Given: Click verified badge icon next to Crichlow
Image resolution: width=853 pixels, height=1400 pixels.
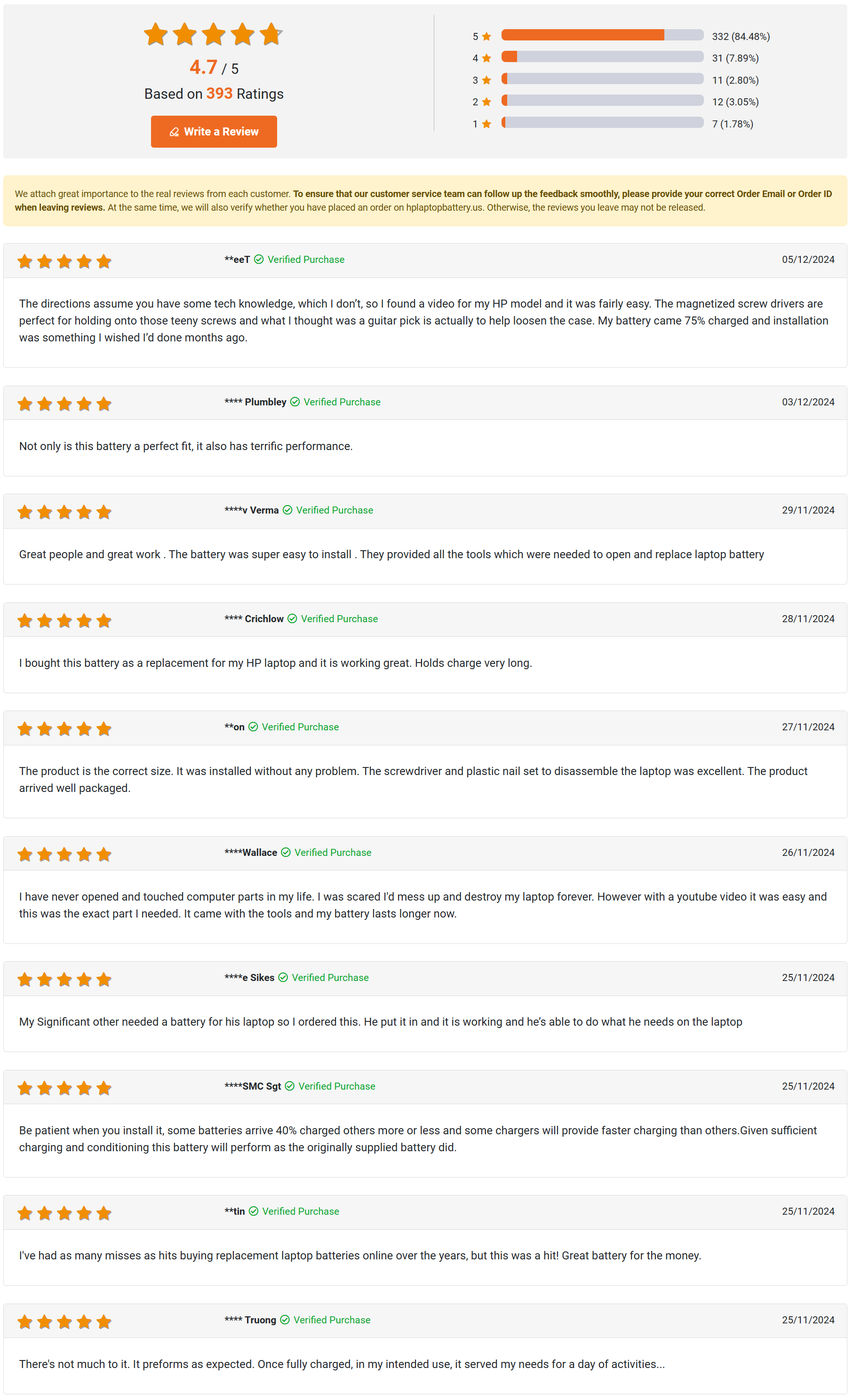Looking at the screenshot, I should [292, 619].
